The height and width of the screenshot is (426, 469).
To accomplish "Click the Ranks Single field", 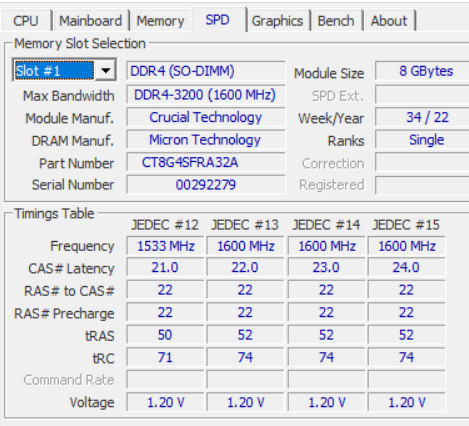I will point(422,140).
